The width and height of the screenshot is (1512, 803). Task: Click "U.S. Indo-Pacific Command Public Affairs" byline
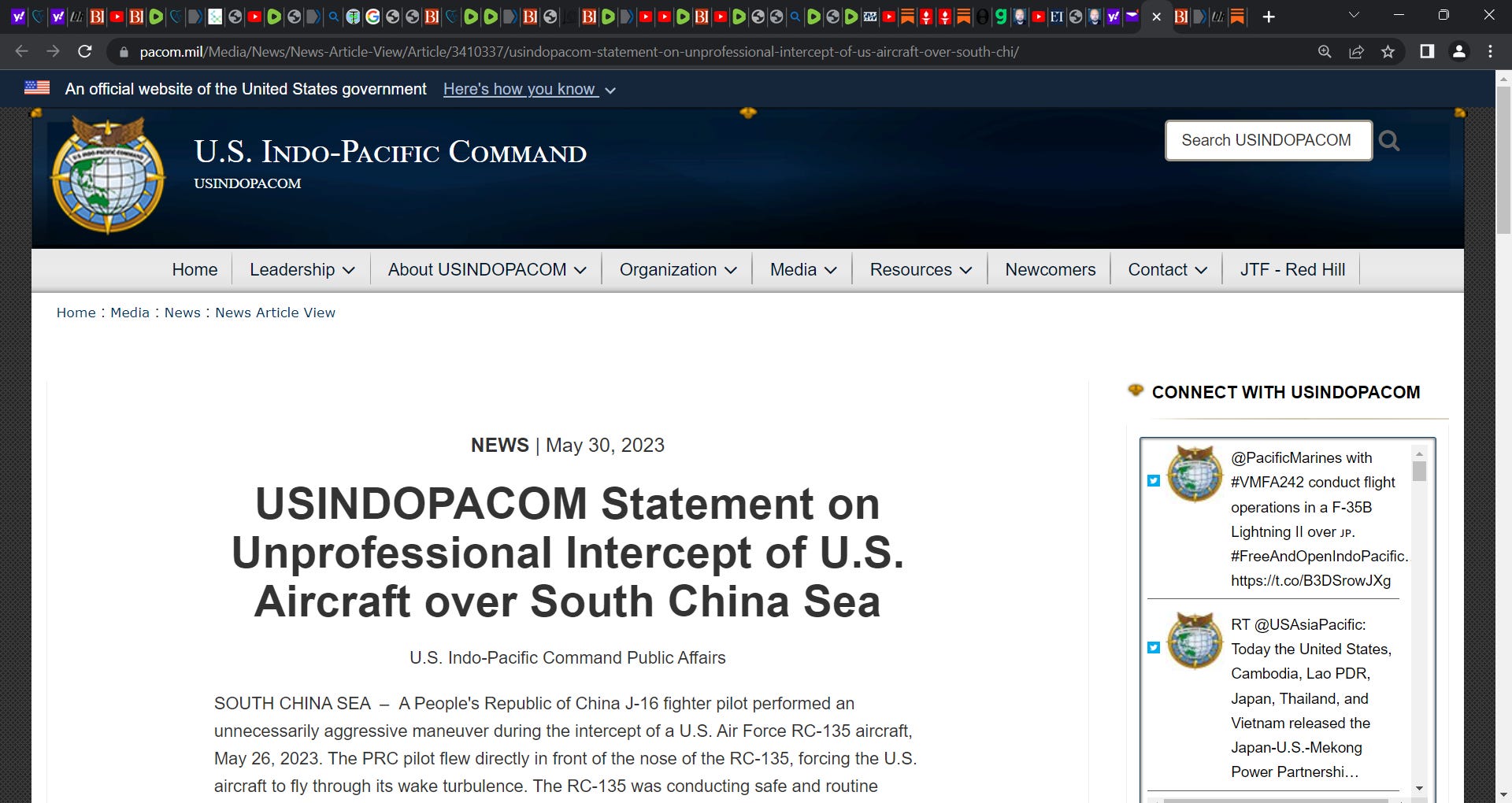(567, 658)
